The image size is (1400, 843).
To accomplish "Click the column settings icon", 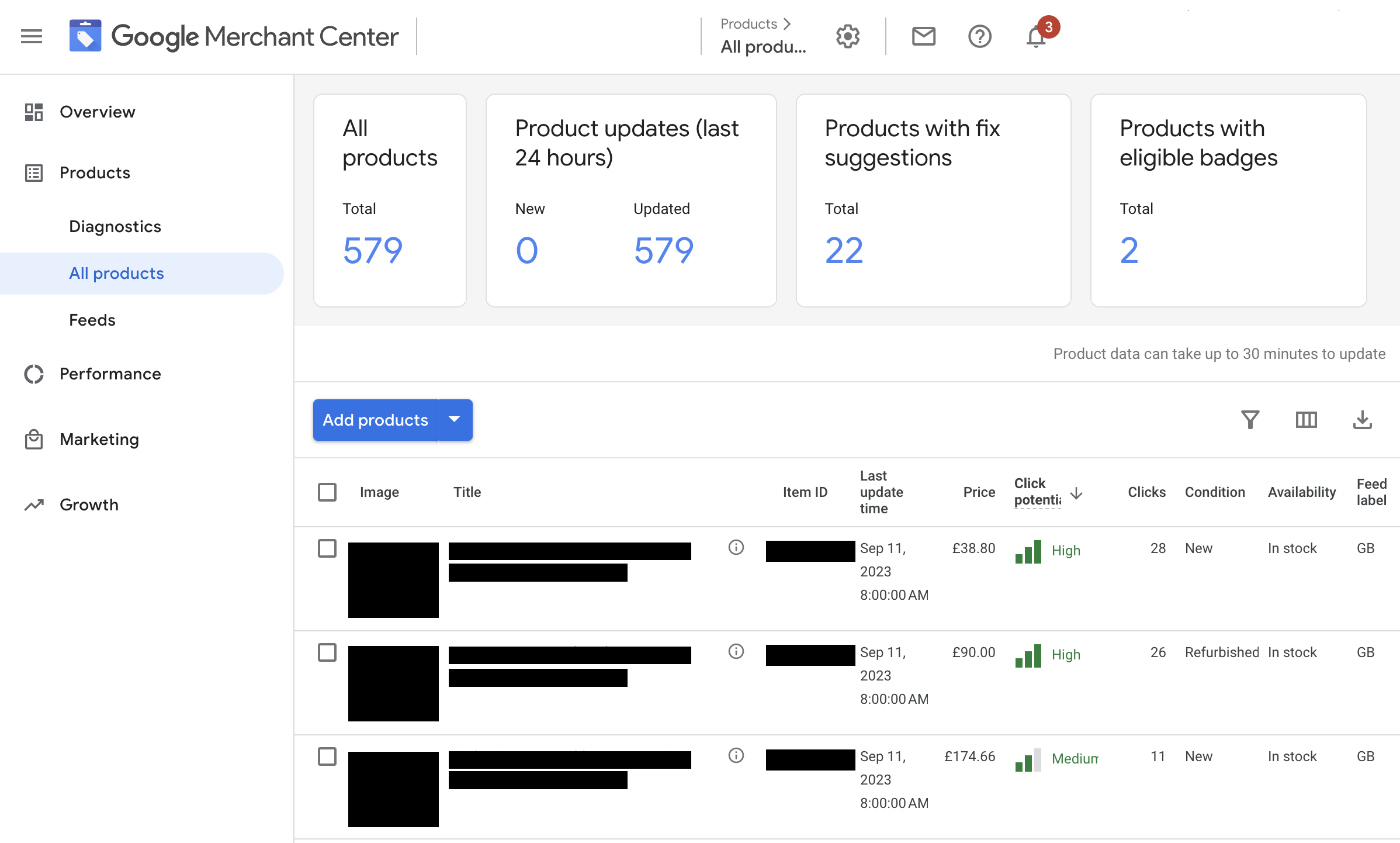I will (1307, 419).
